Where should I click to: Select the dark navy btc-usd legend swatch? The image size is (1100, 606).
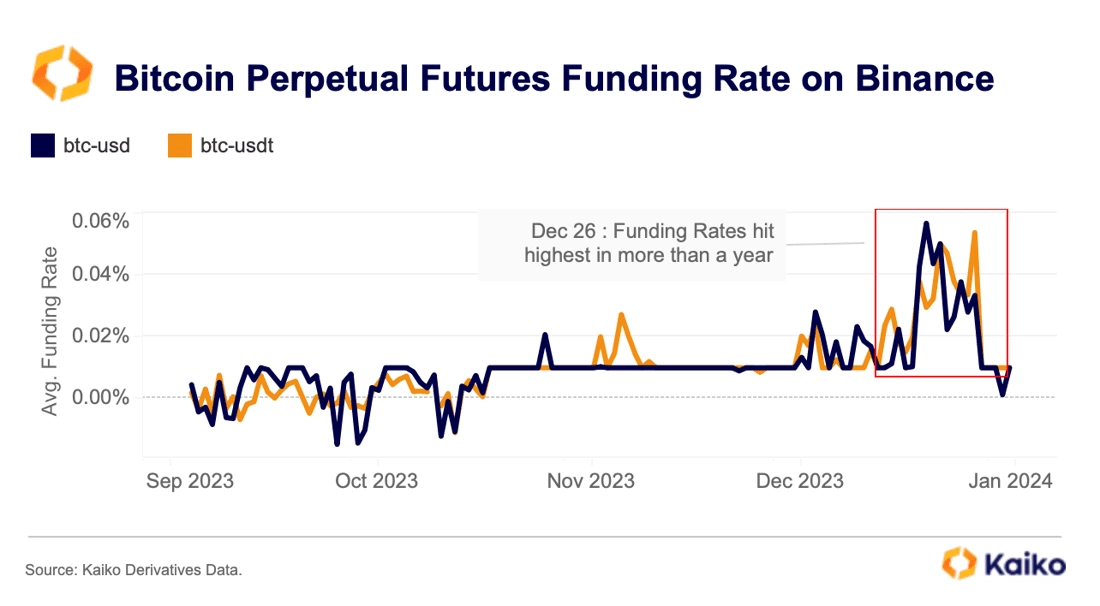click(x=43, y=146)
